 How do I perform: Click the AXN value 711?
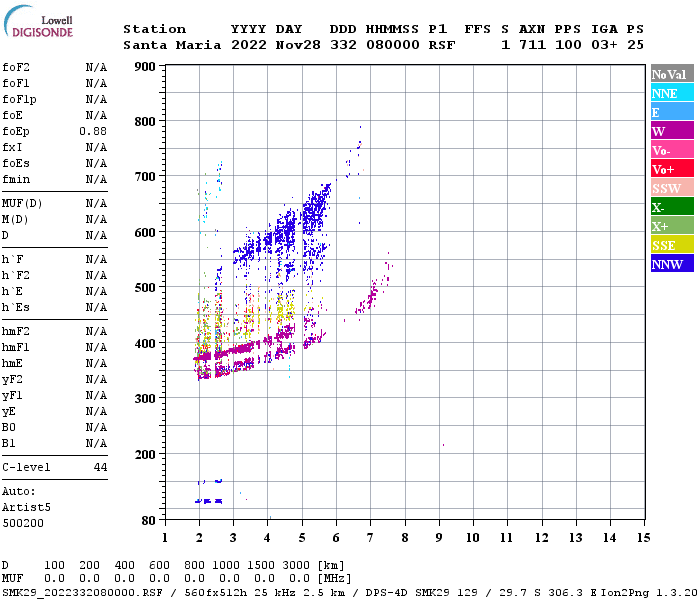[x=532, y=45]
